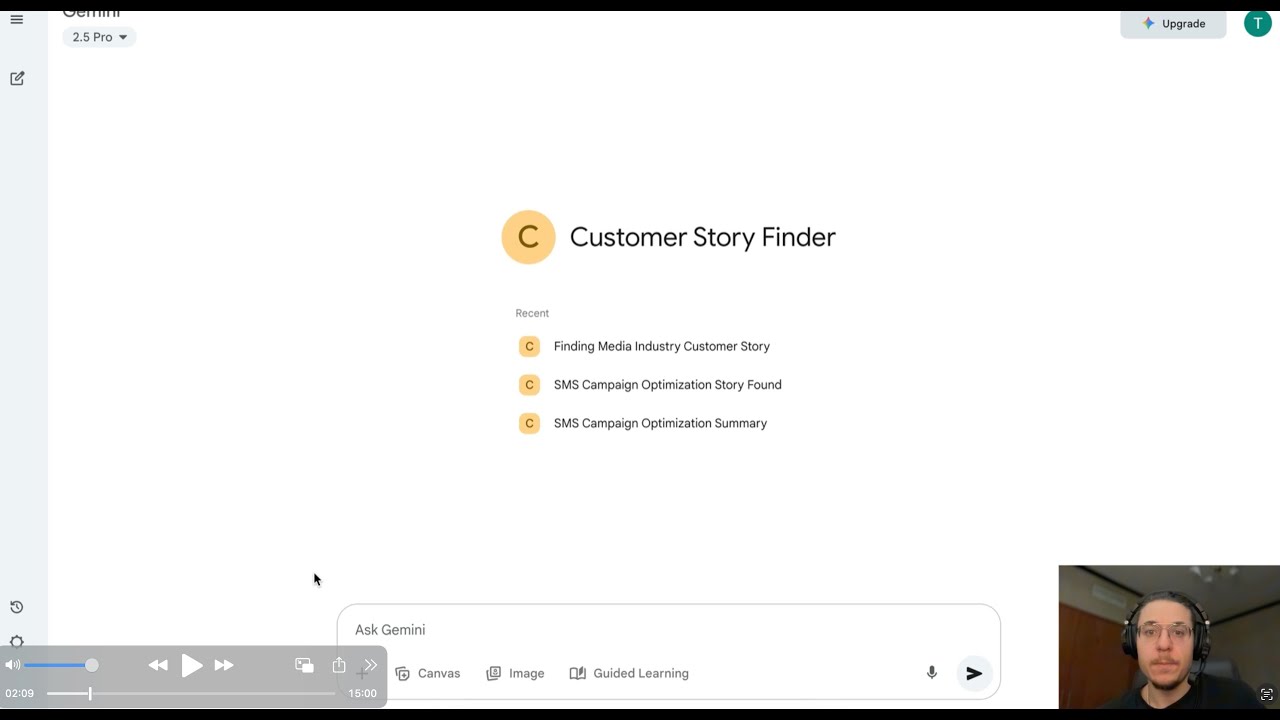Play the video
This screenshot has width=1280, height=720.
[x=192, y=665]
